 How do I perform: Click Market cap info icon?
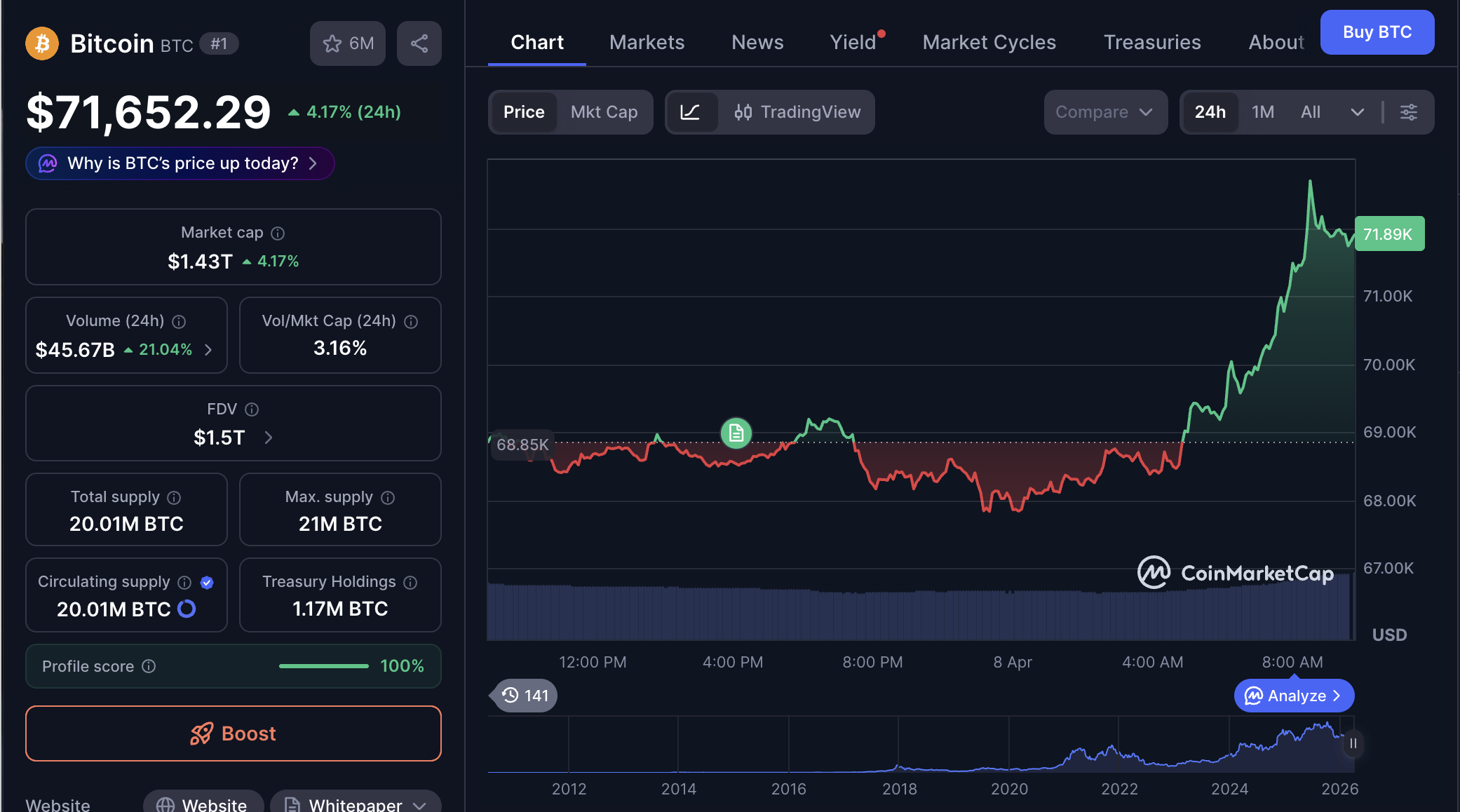point(278,233)
